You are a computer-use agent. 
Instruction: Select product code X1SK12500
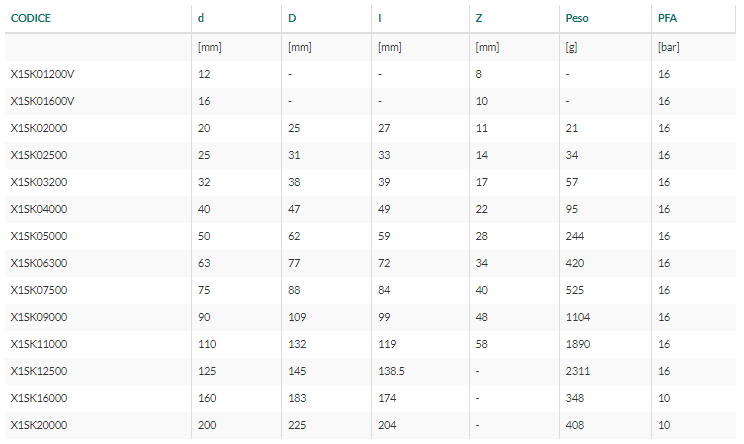pos(39,371)
